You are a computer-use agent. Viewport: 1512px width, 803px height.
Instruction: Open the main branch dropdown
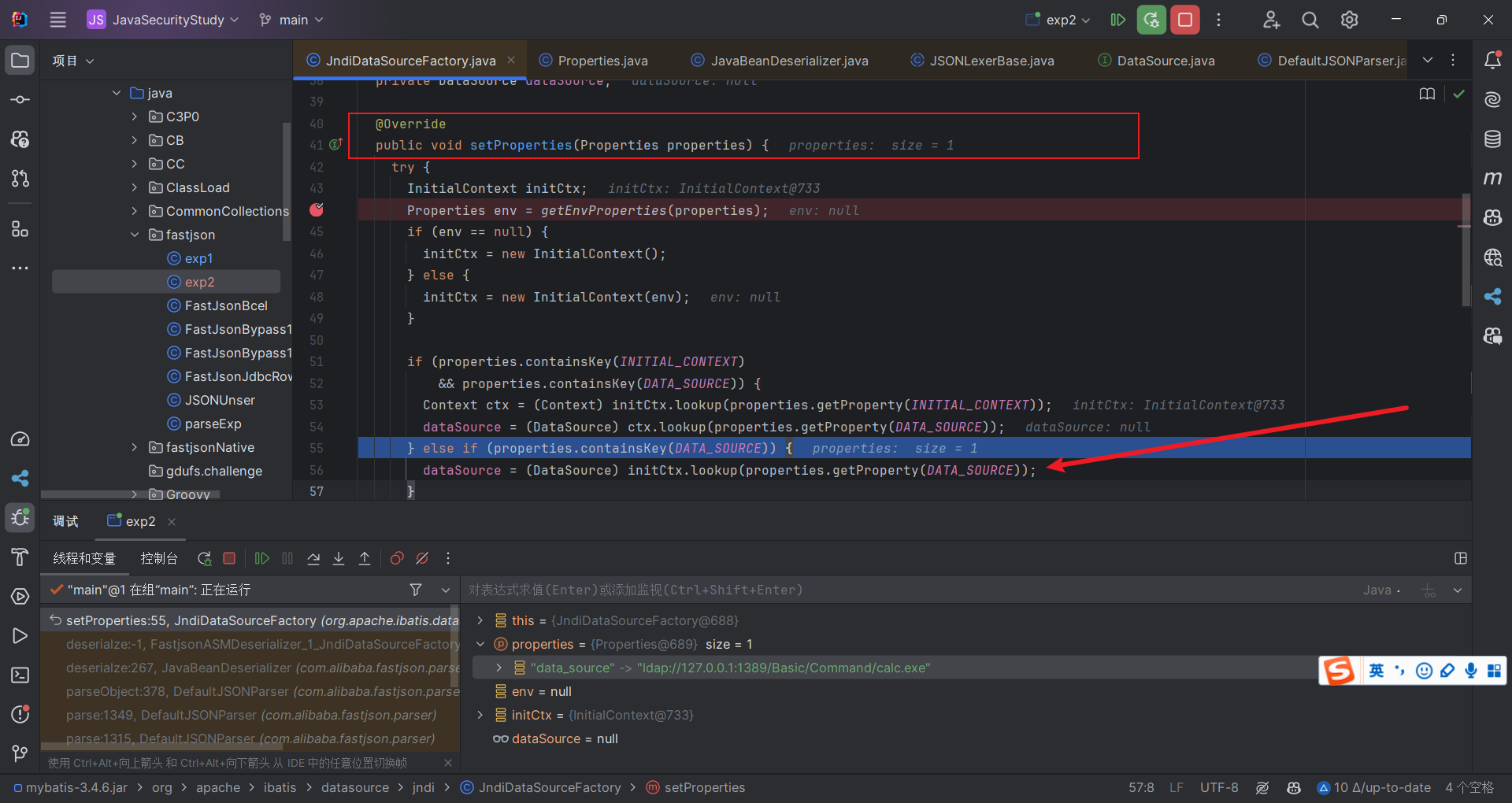(x=291, y=20)
